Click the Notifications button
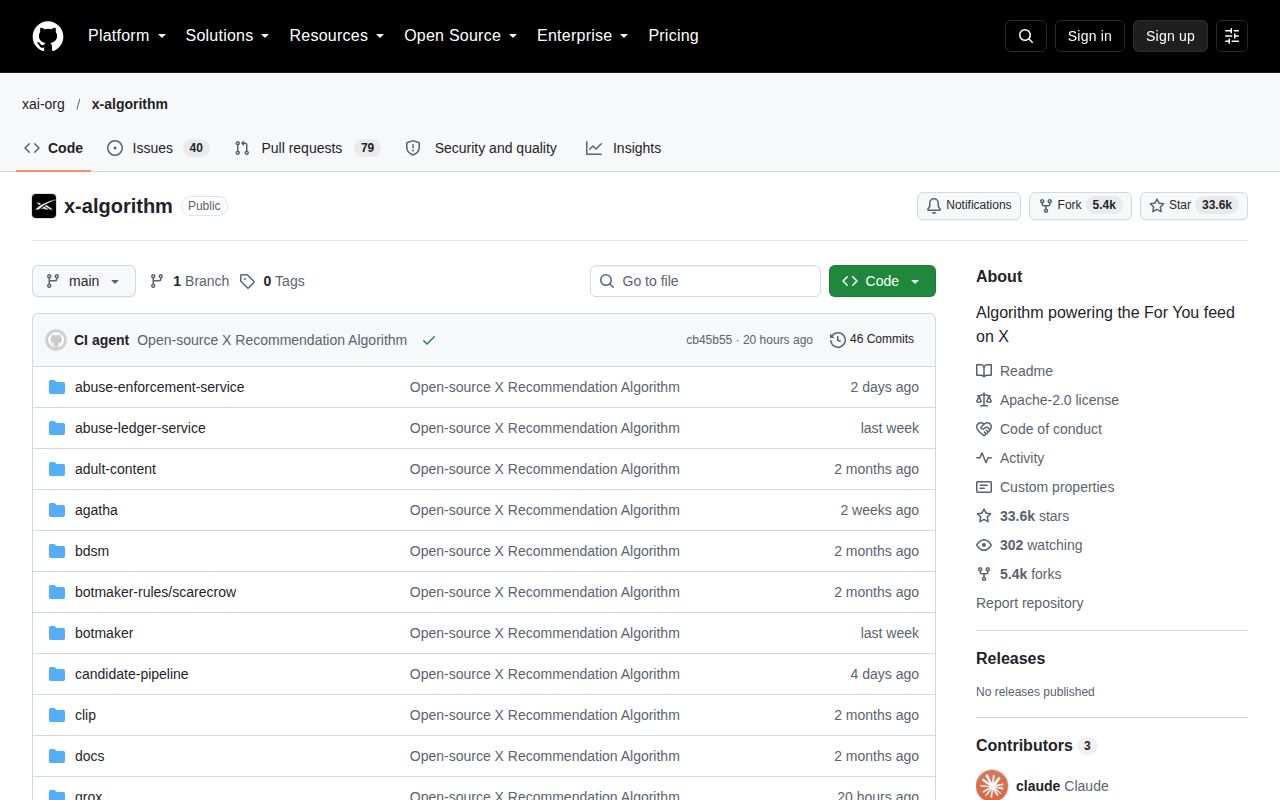 [x=969, y=206]
